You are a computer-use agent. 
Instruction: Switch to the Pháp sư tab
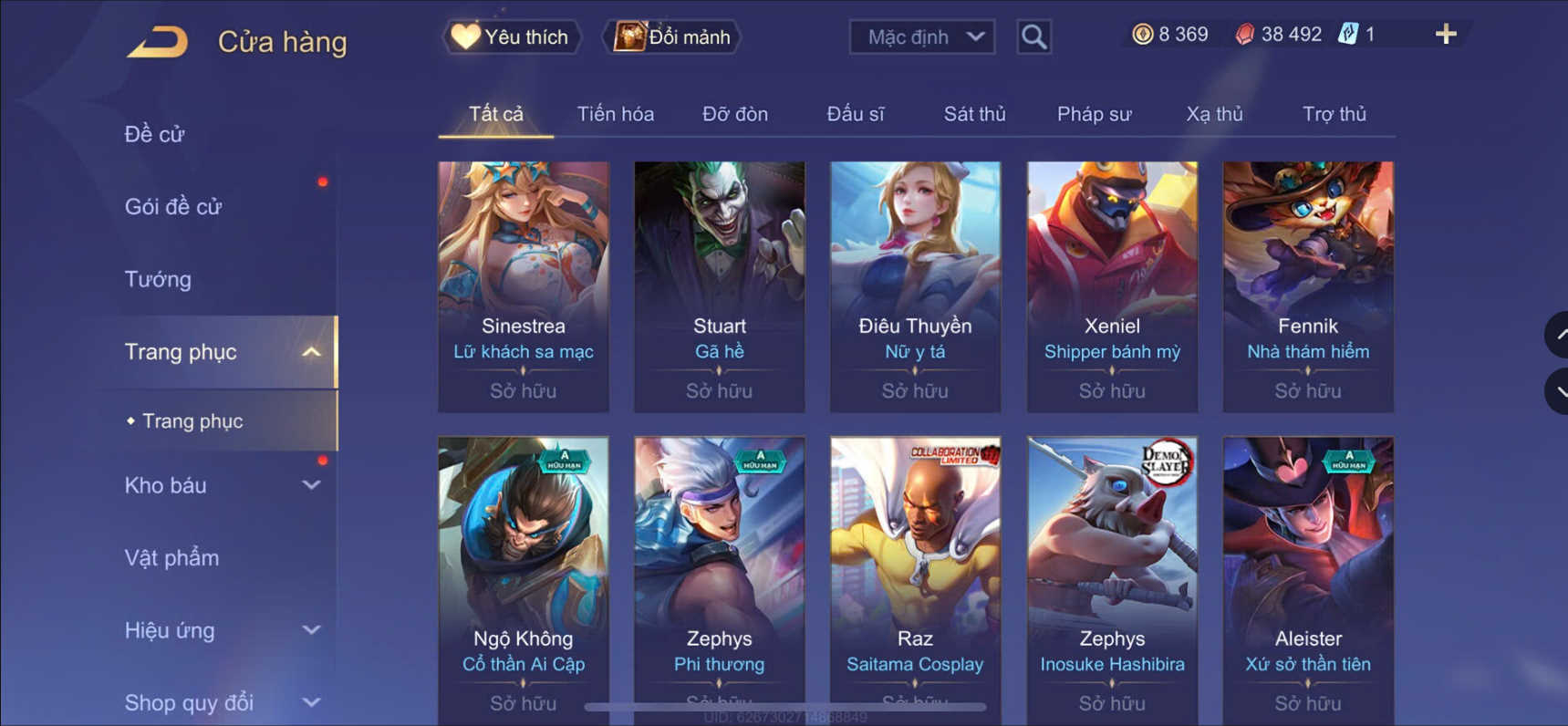[1094, 114]
